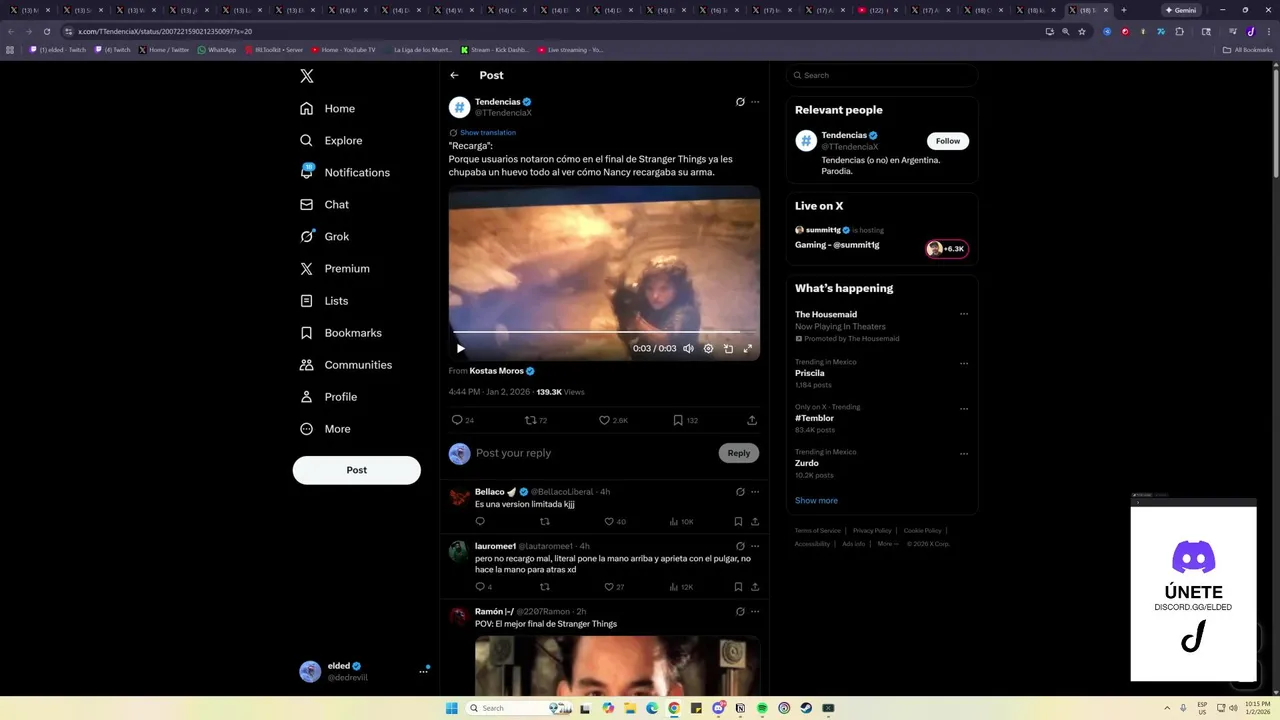Screen dimensions: 1280x720
Task: Click the X Search box
Action: (882, 75)
